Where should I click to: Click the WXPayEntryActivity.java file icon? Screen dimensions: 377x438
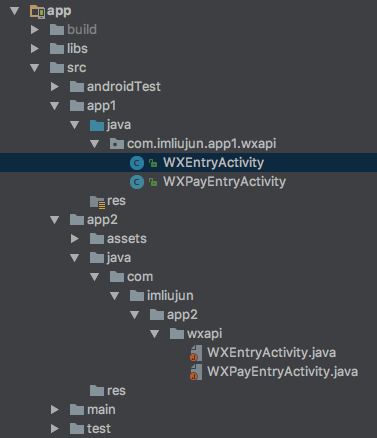point(196,372)
